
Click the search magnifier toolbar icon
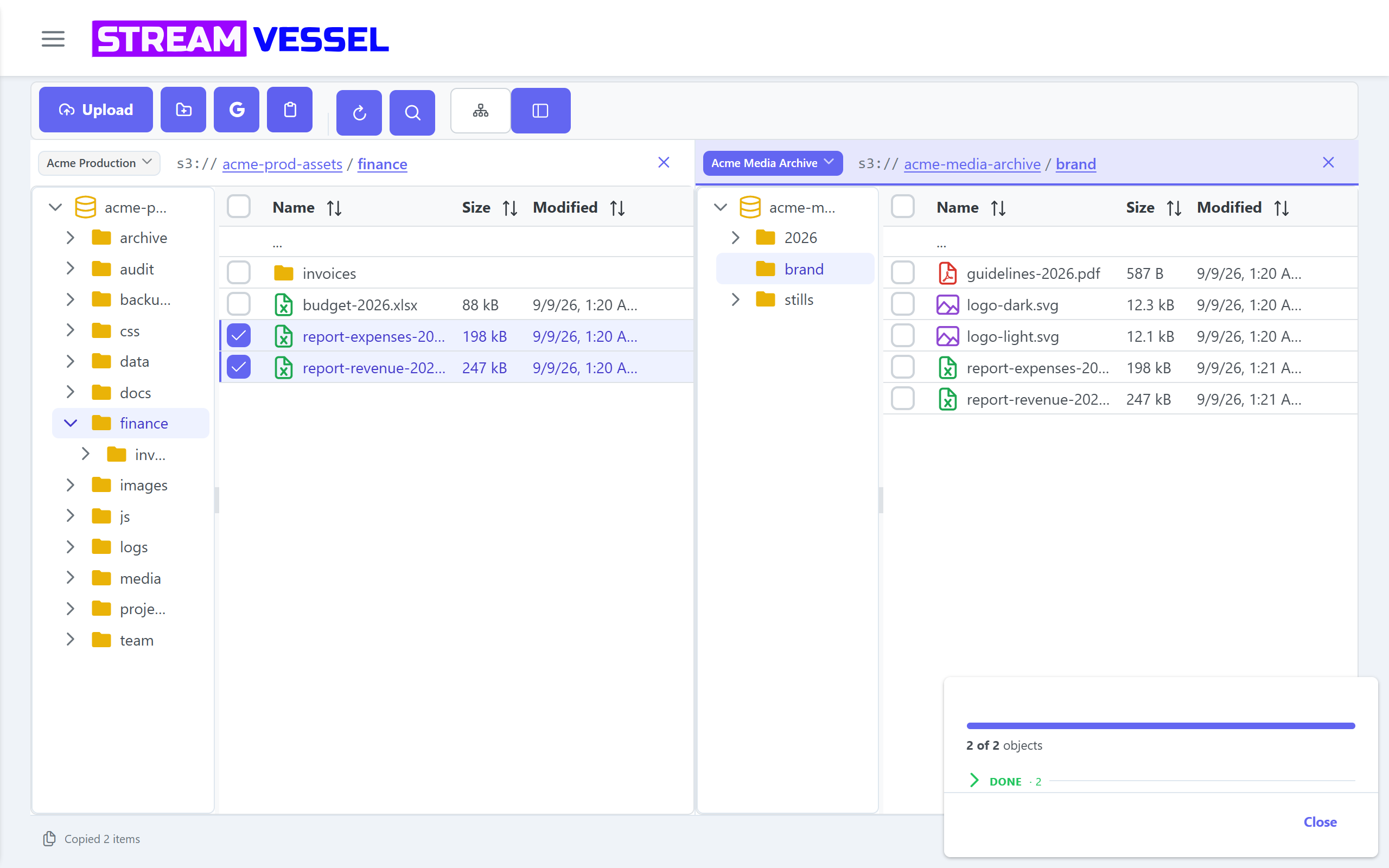point(412,112)
